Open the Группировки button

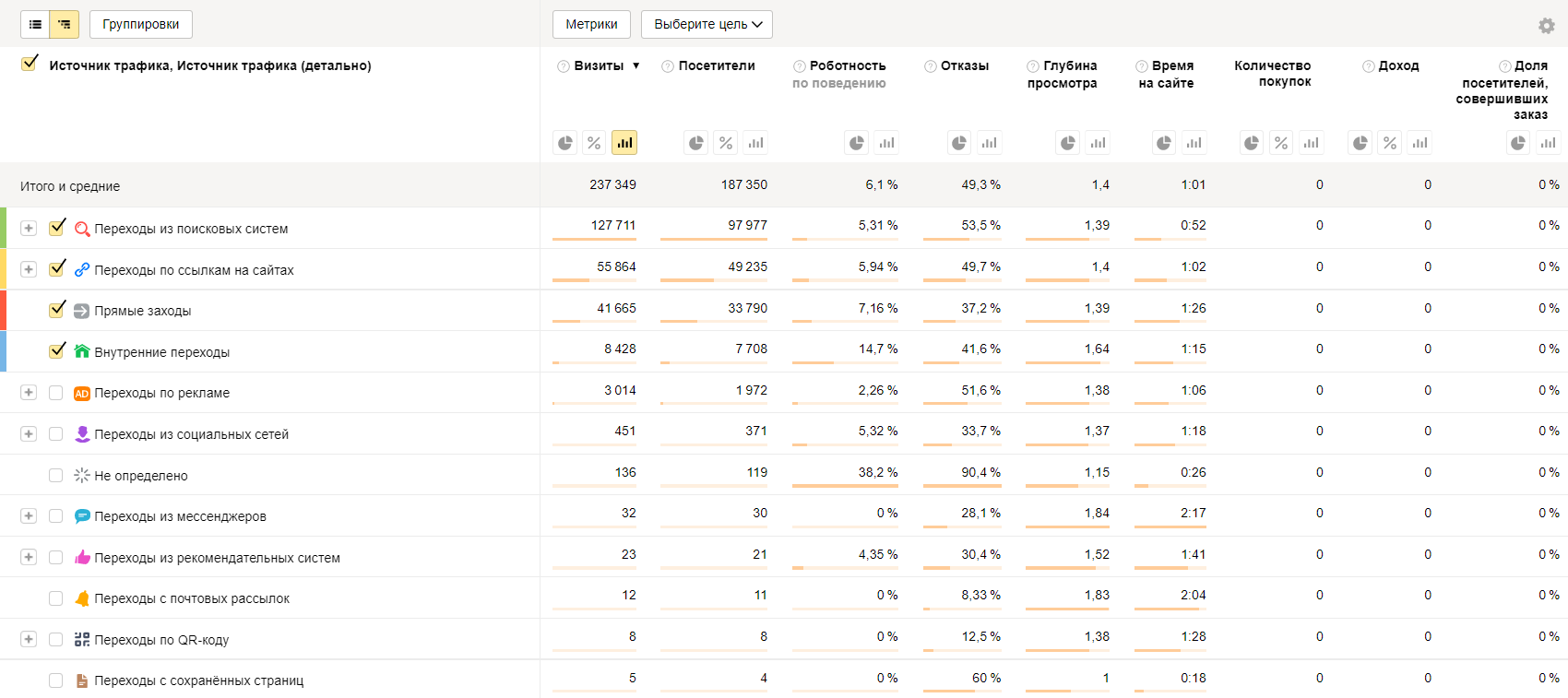141,24
